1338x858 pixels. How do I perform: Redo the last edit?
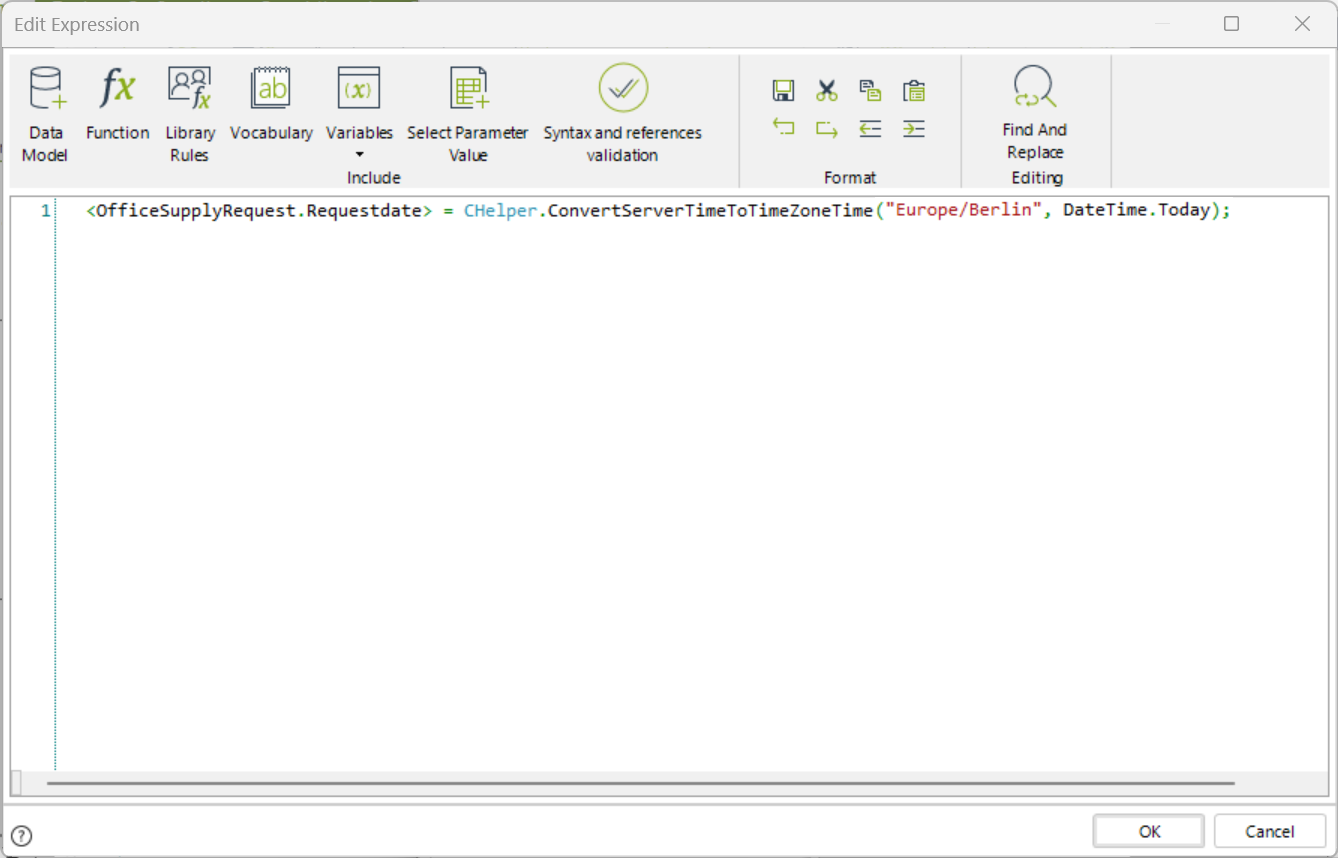826,128
